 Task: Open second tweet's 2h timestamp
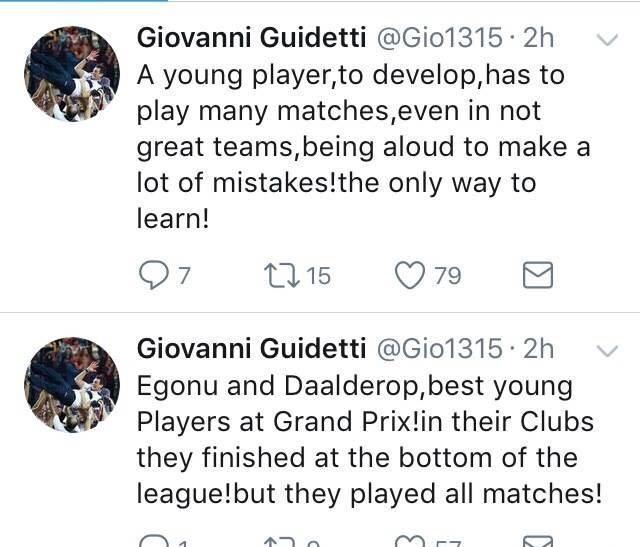click(538, 349)
